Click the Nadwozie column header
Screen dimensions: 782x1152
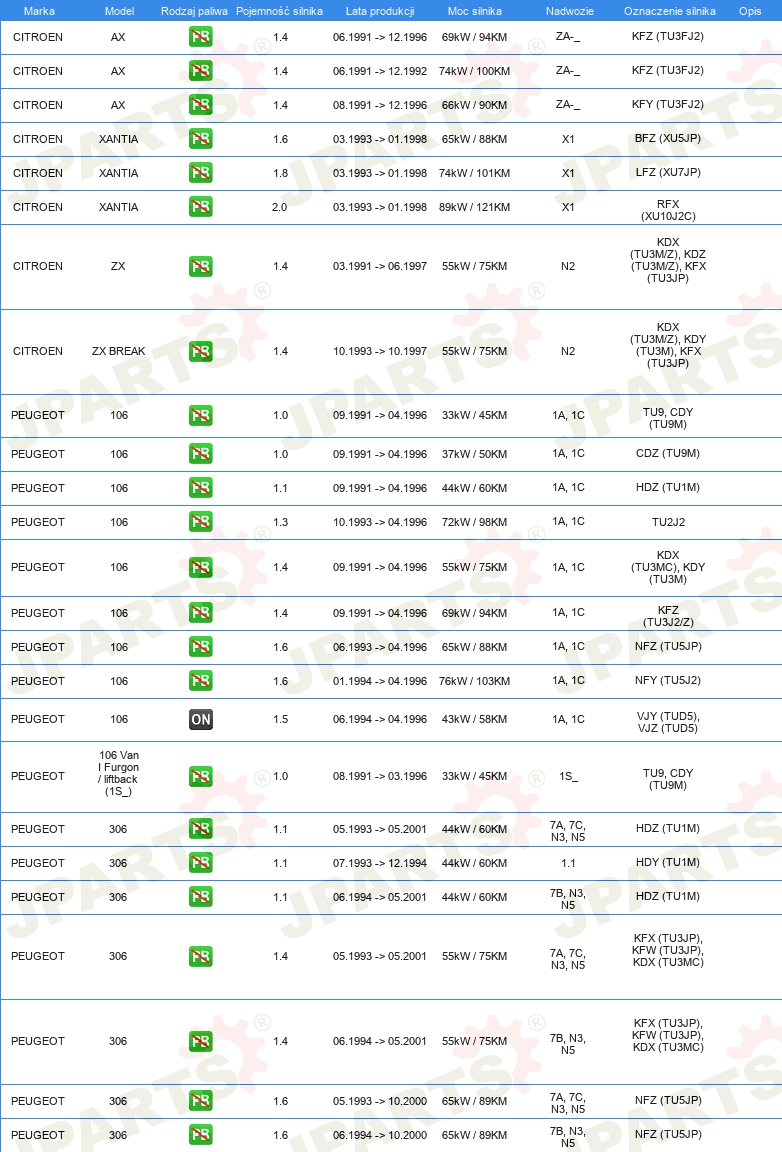(570, 11)
